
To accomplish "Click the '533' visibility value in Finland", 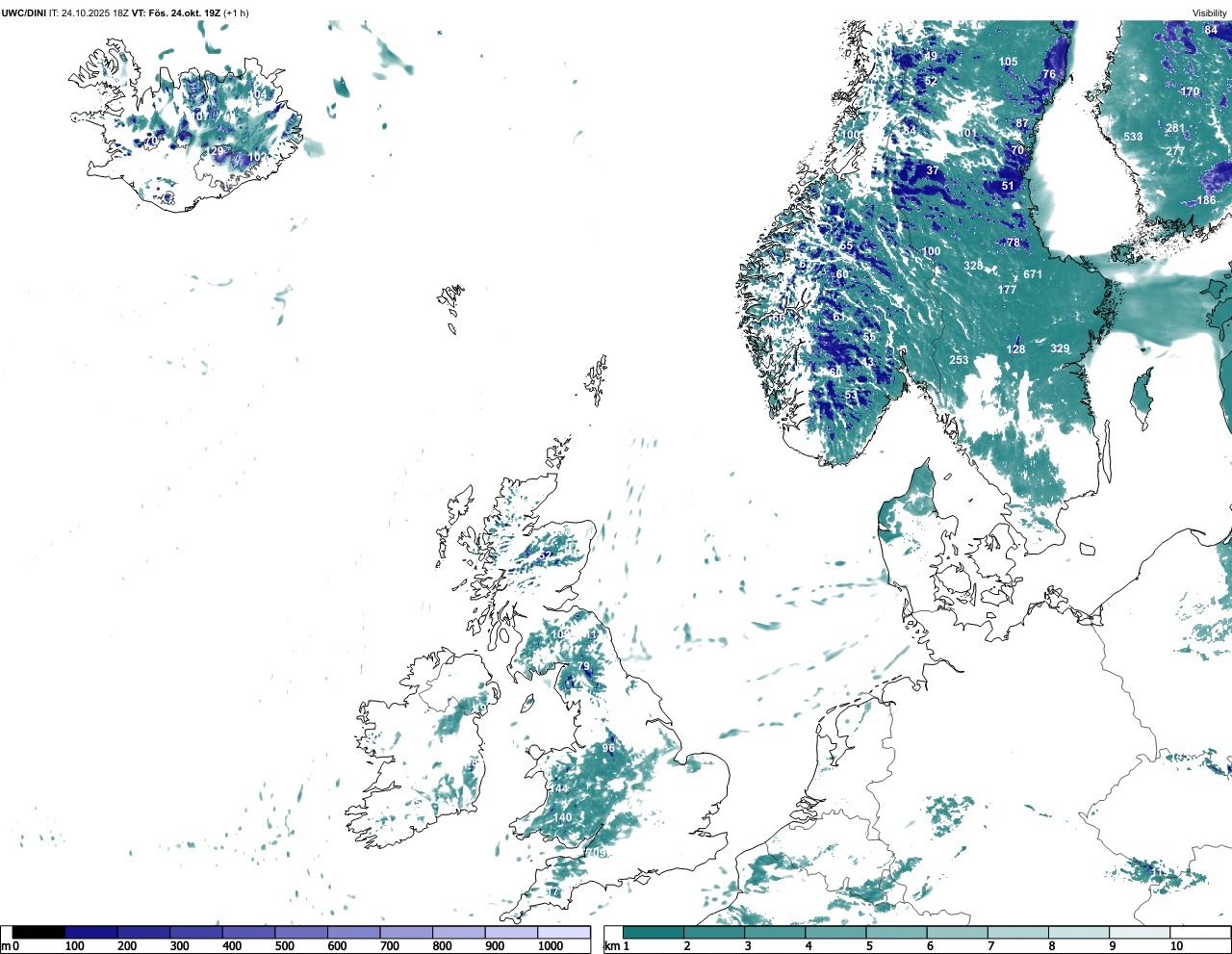I will pos(1133,137).
